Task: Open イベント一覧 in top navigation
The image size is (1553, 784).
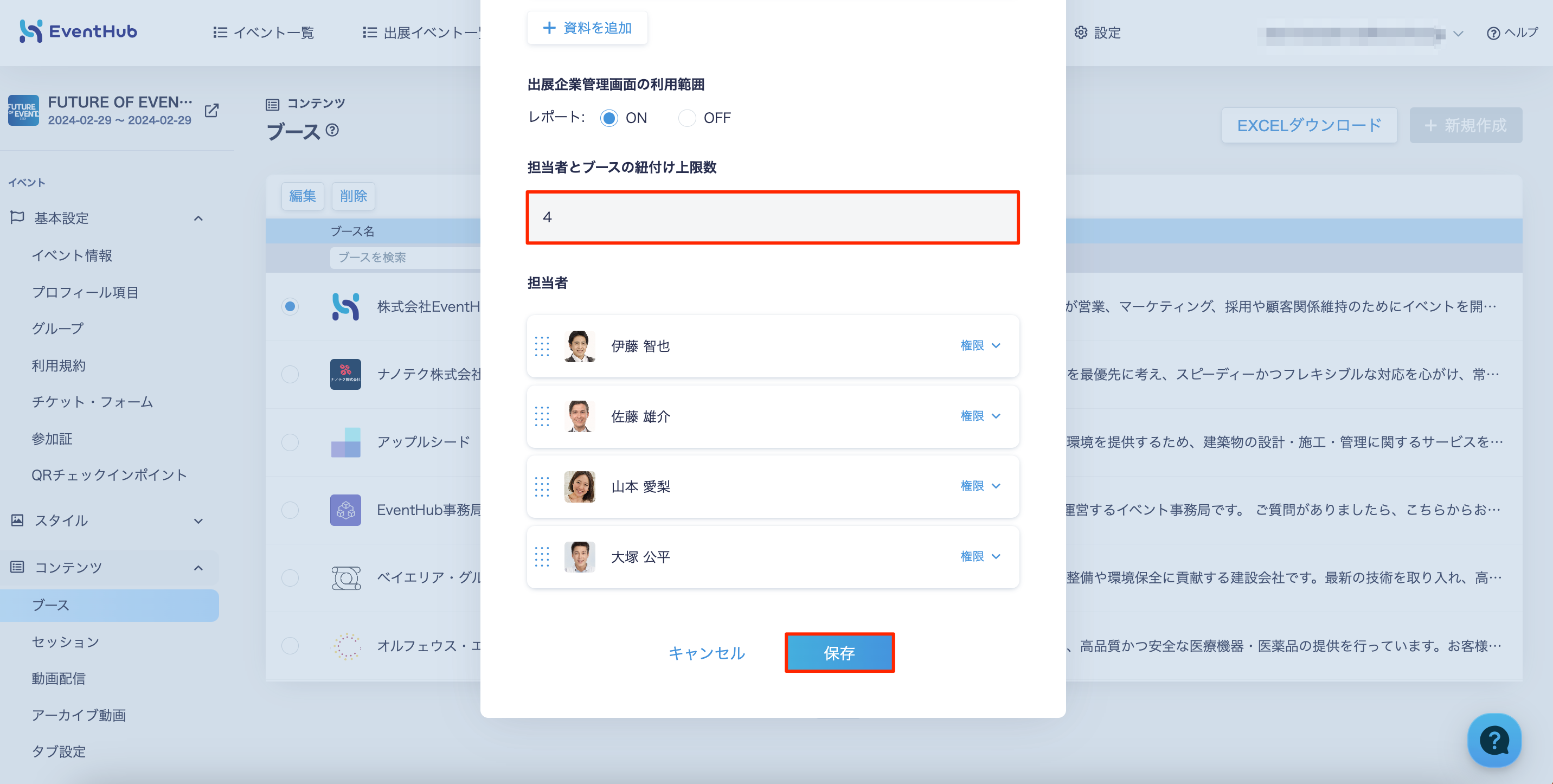Action: [264, 33]
